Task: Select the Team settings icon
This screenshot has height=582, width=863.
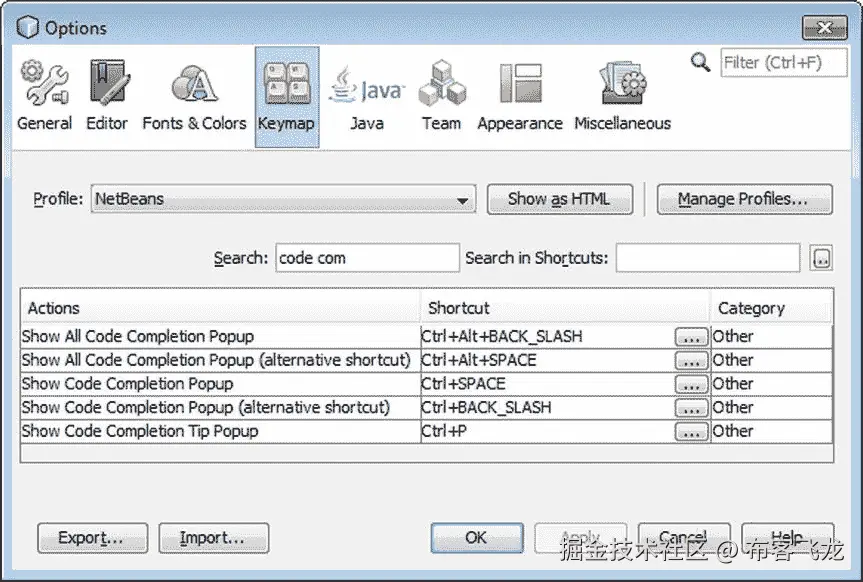Action: 441,90
